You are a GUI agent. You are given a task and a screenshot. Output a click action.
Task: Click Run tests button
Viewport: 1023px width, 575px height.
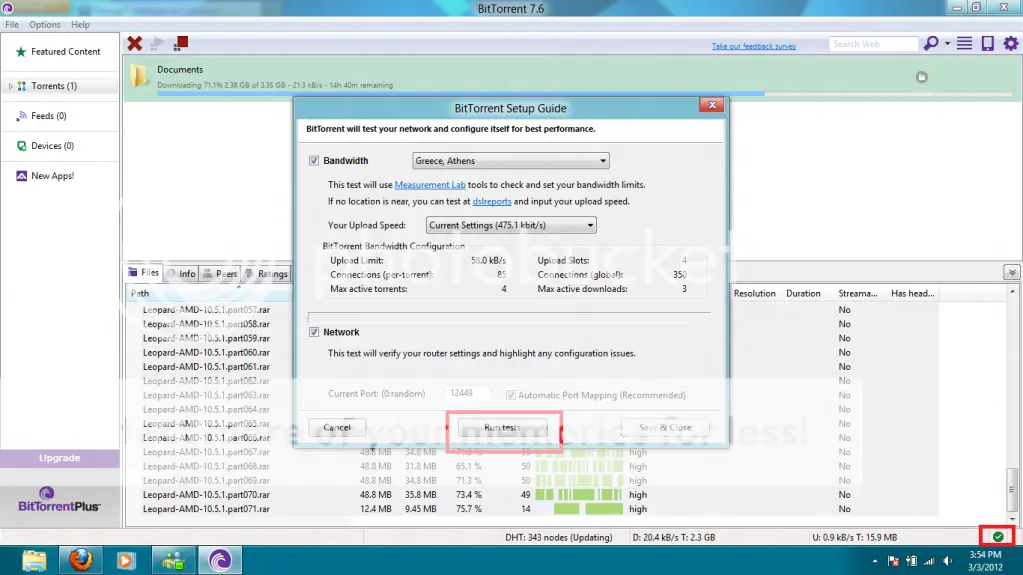tap(502, 427)
